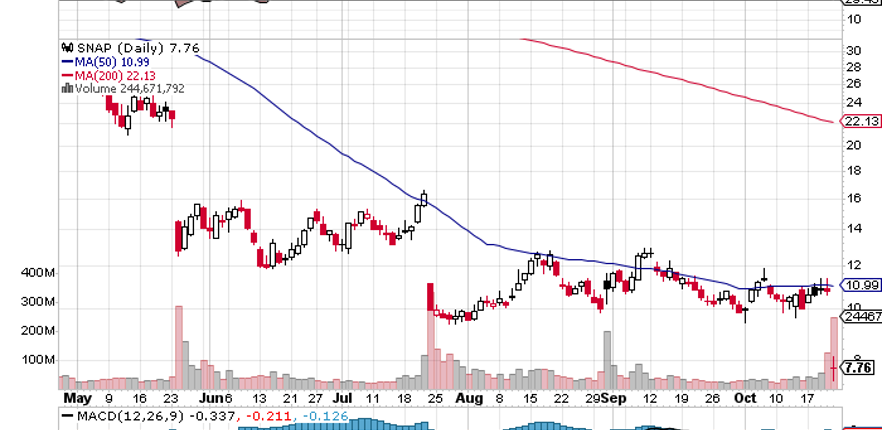Image resolution: width=882 pixels, height=430 pixels.
Task: Click the Jul label on the date axis
Action: tap(341, 398)
